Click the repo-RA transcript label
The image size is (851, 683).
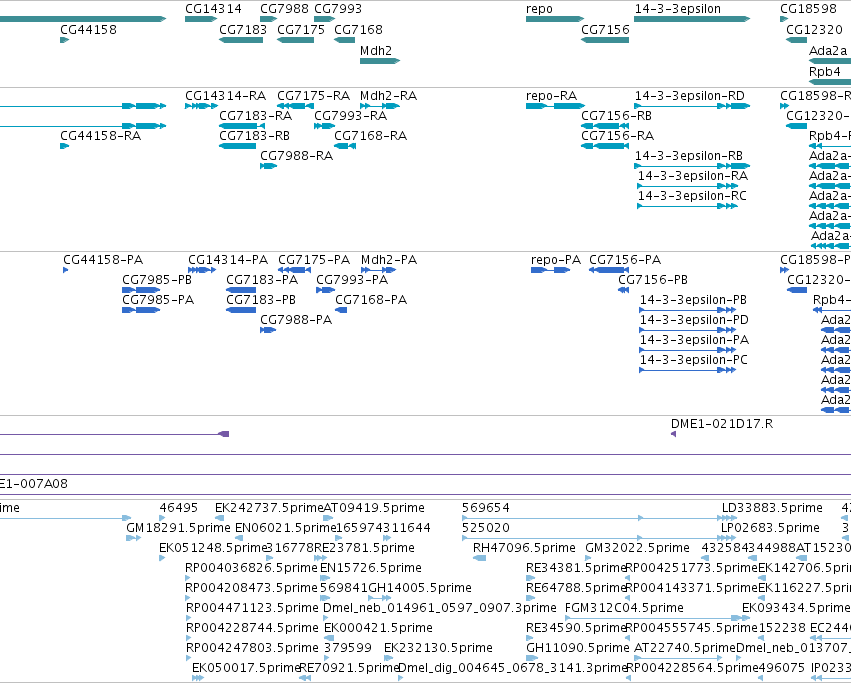coord(551,96)
